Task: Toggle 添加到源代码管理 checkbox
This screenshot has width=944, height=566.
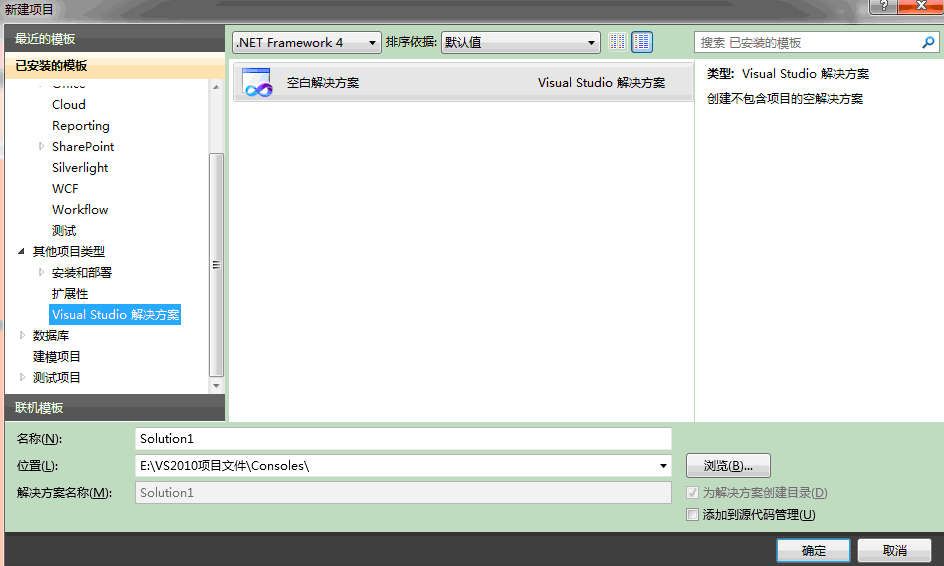Action: tap(692, 514)
